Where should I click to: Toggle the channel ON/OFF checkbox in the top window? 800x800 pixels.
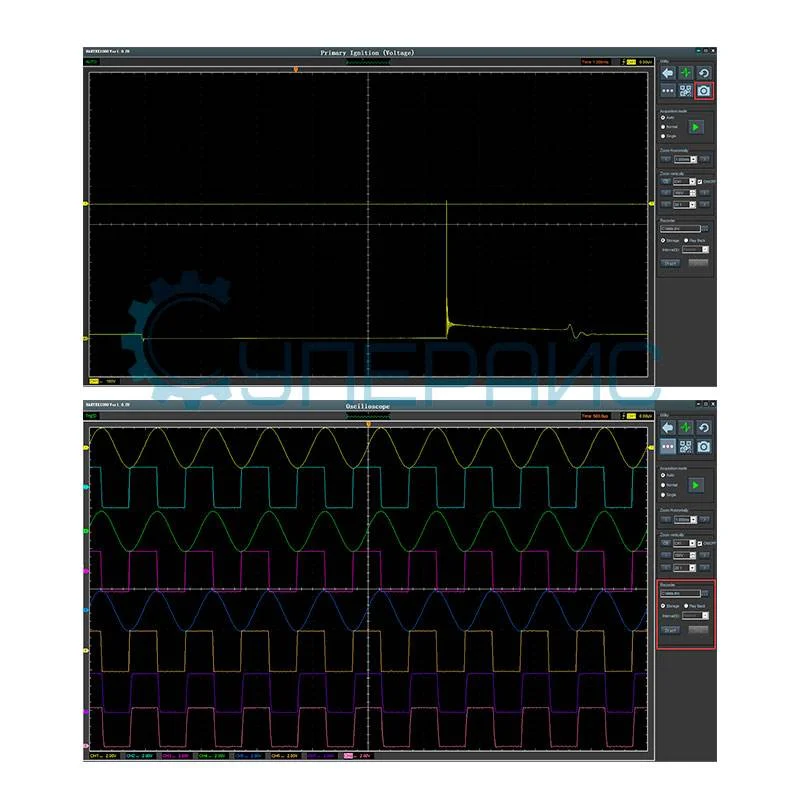(x=700, y=181)
